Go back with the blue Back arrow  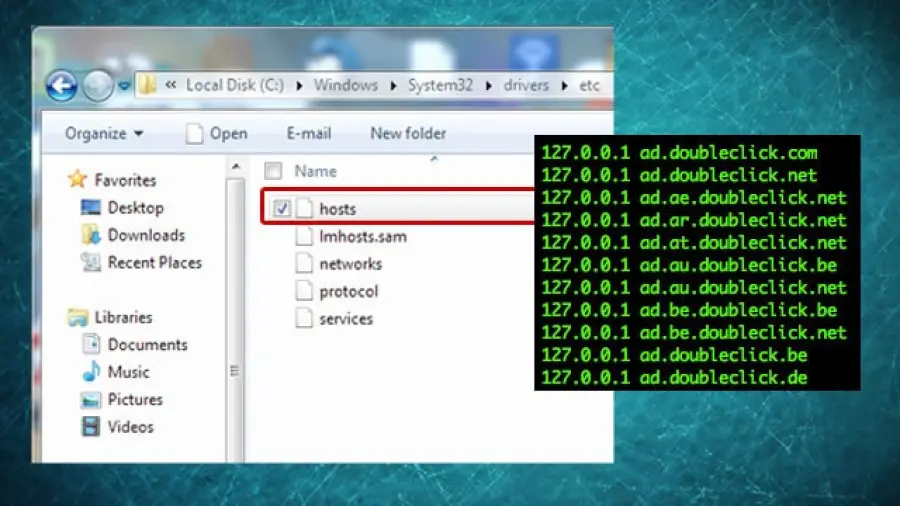tap(61, 86)
